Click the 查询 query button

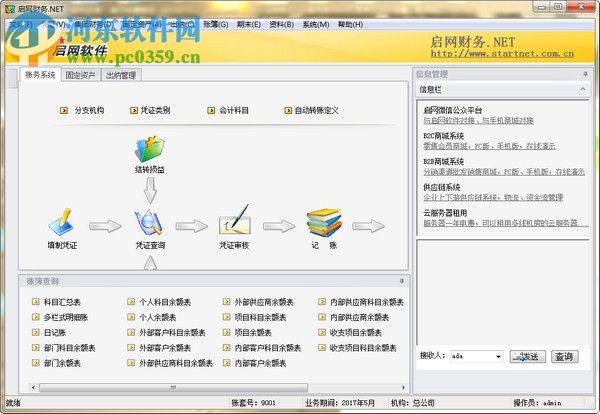click(x=564, y=357)
